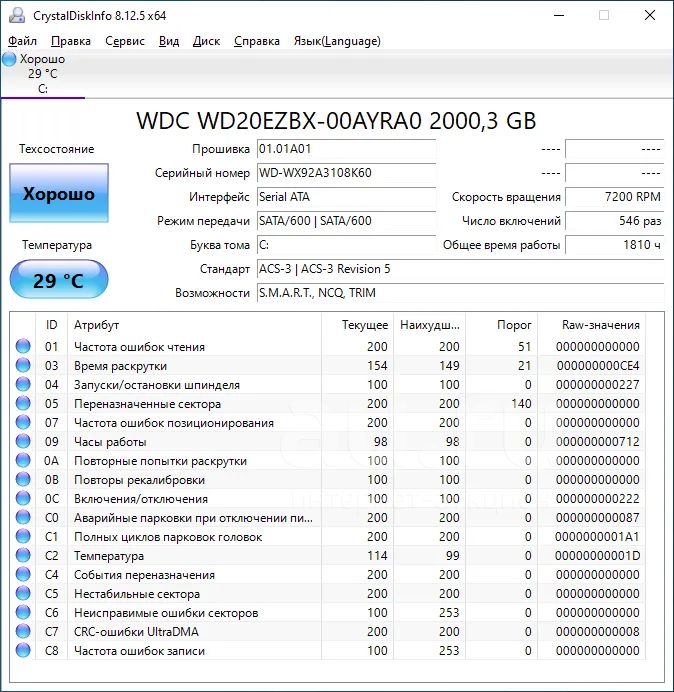Select raw value 000000000227
Image resolution: width=674 pixels, height=692 pixels.
pyautogui.click(x=598, y=385)
